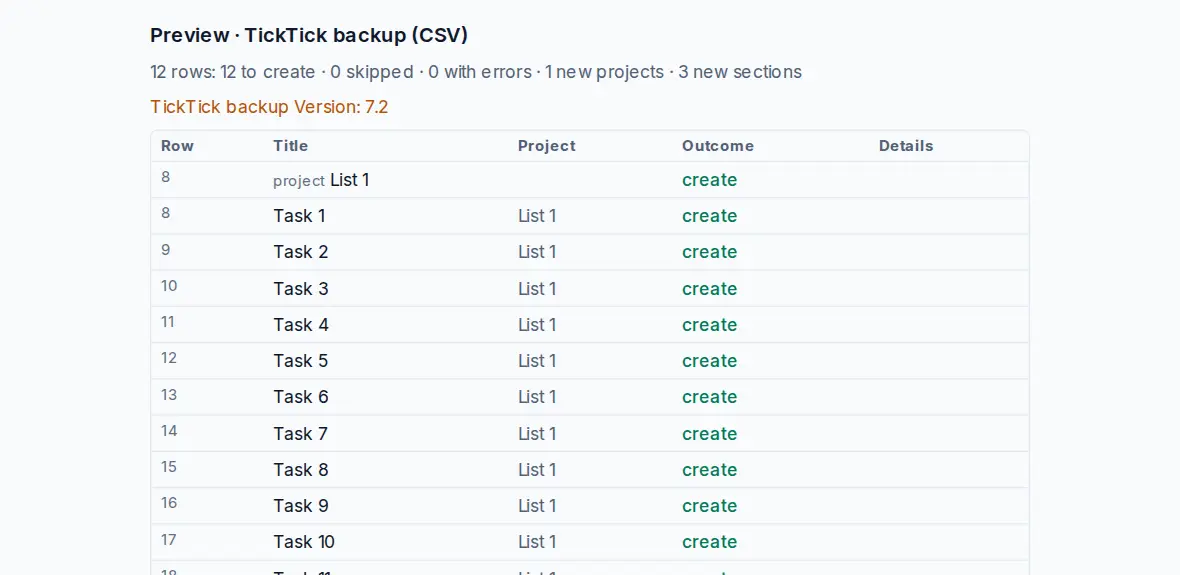Click the Details column header
The width and height of the screenshot is (1180, 575).
906,146
